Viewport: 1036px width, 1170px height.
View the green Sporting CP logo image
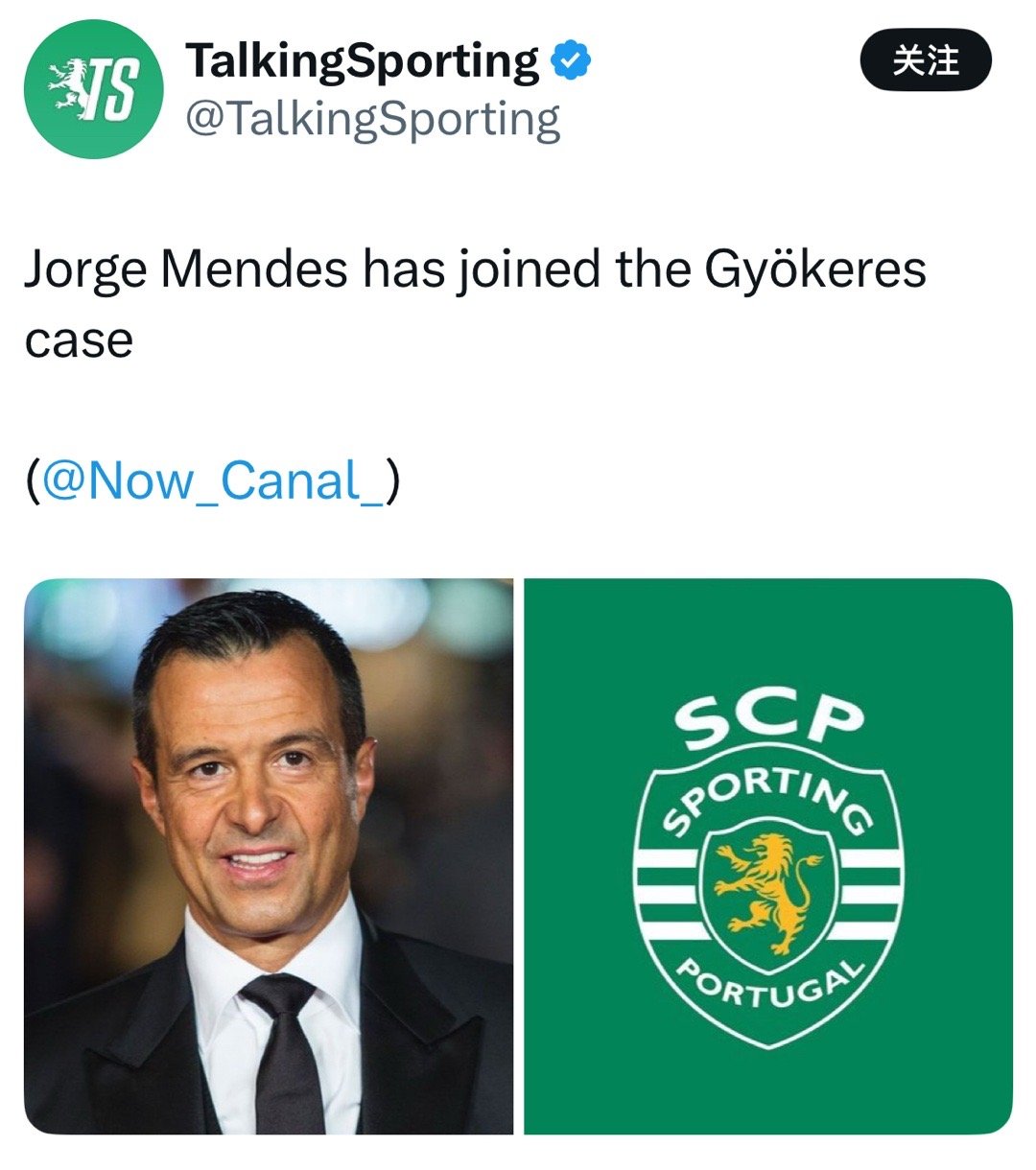tap(768, 856)
